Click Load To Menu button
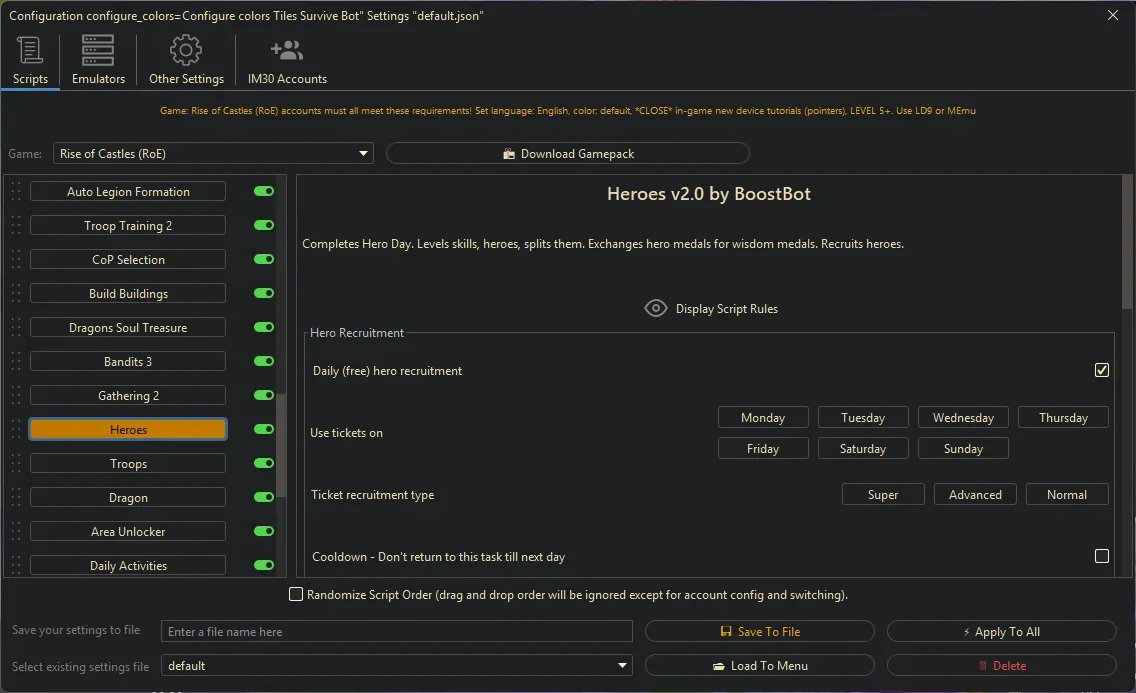 pos(759,665)
